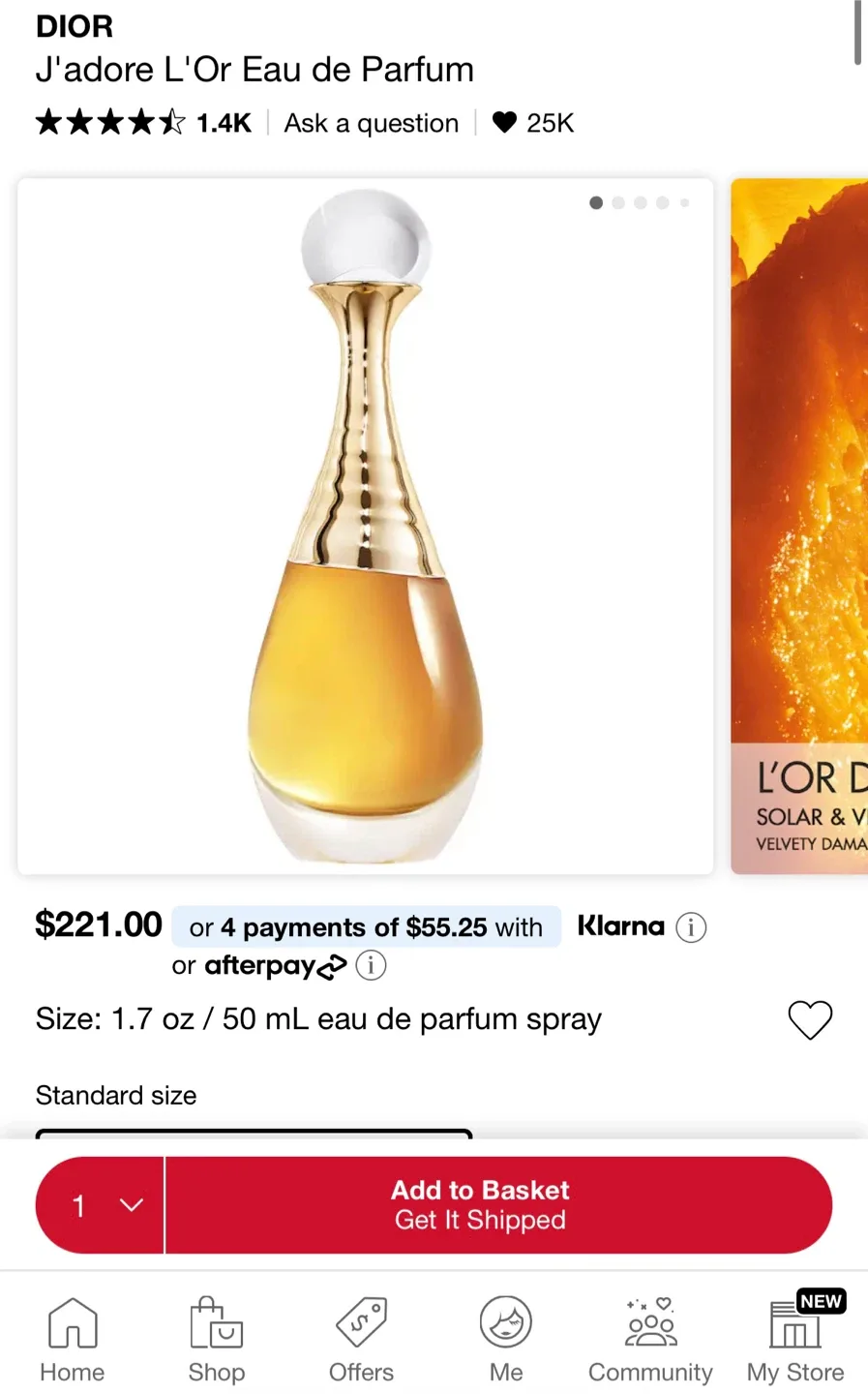Toggle the heart outline to love product
Viewport: 868px width, 1394px height.
[810, 1019]
